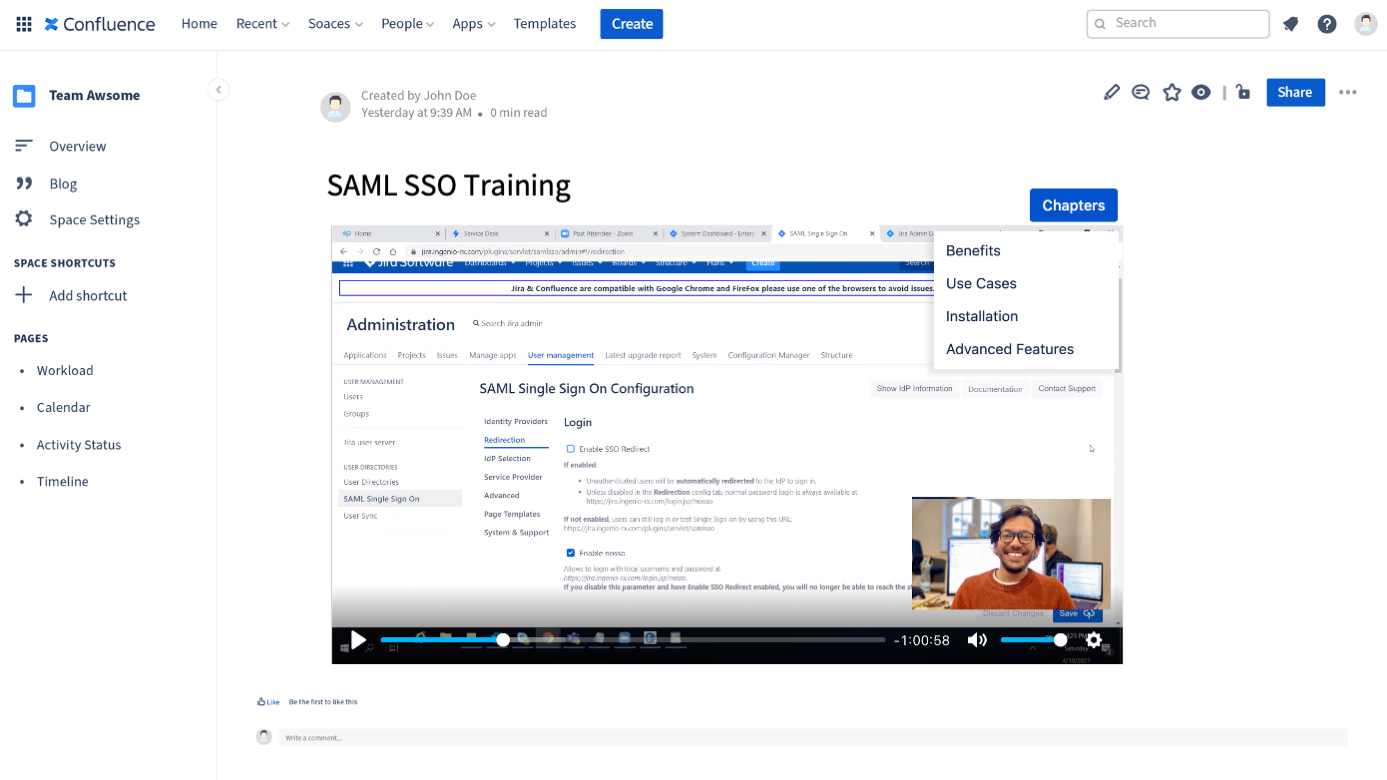This screenshot has height=780, width=1387.
Task: Open the profile avatar in top bar
Action: point(1366,24)
